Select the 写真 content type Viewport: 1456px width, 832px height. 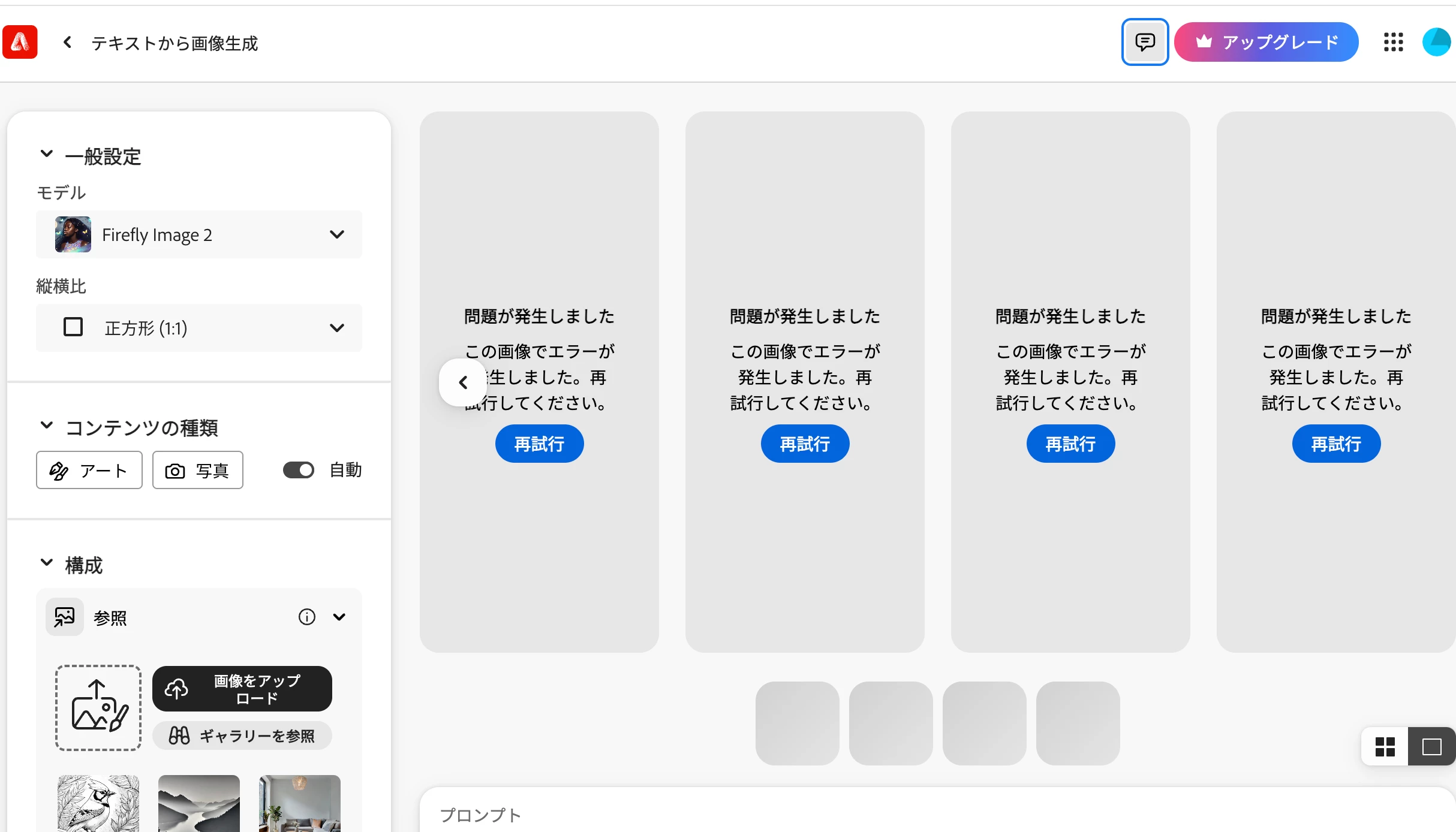pos(198,470)
